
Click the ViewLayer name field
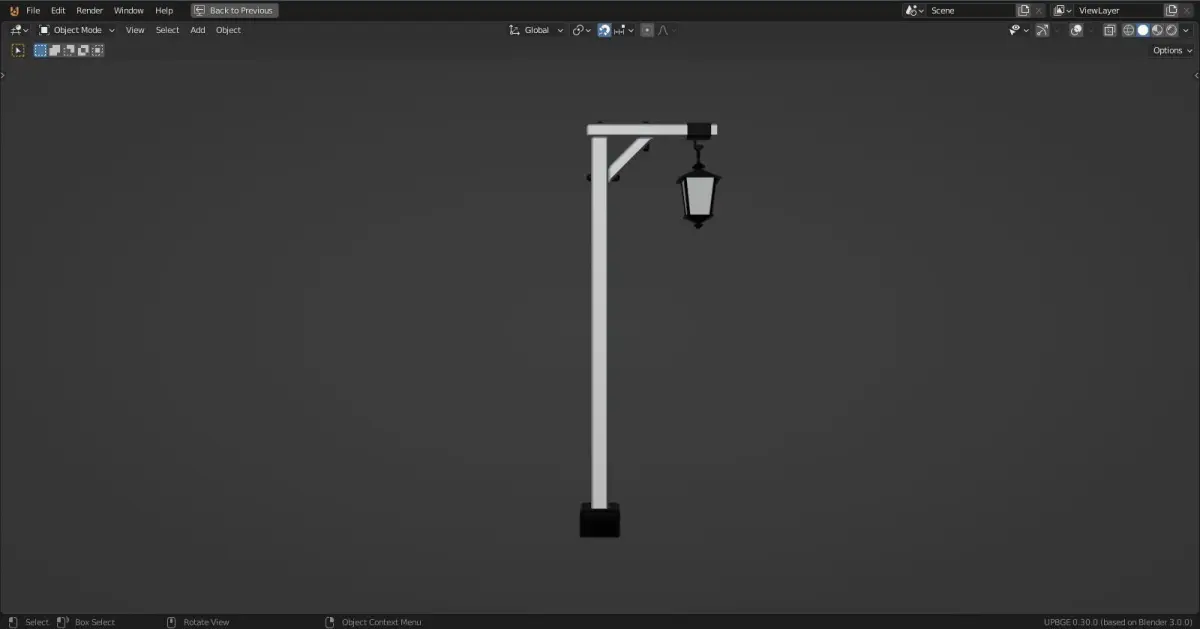(x=1119, y=10)
